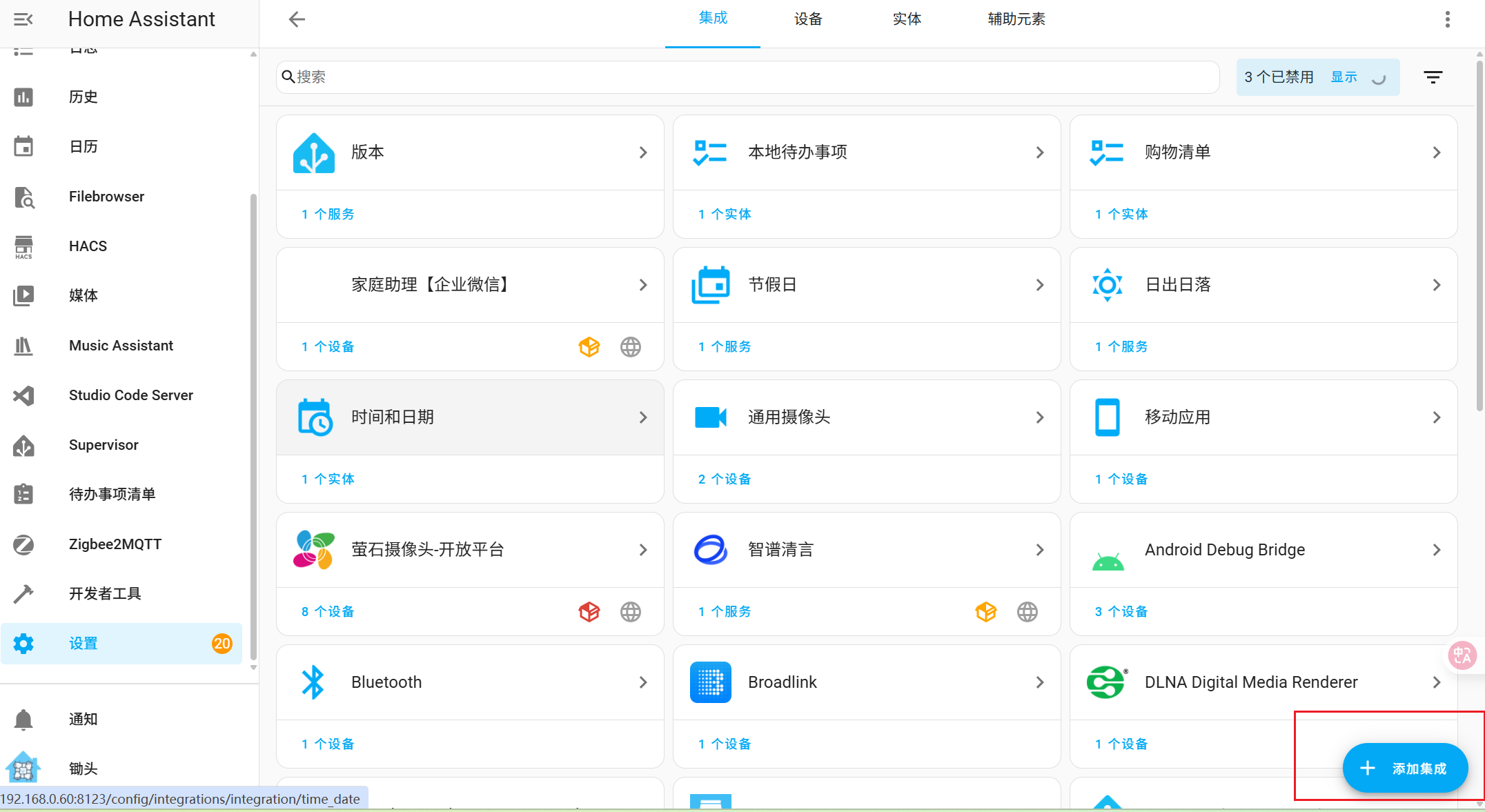Click the 日出日落 sun icon

click(1108, 285)
